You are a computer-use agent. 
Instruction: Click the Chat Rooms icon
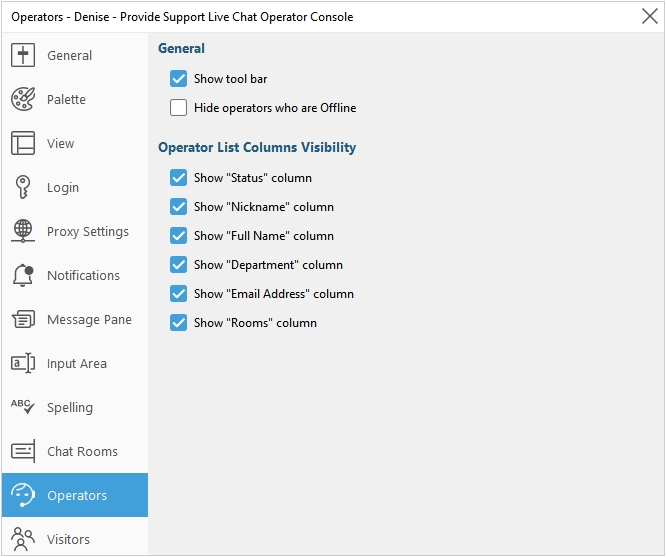pyautogui.click(x=23, y=452)
